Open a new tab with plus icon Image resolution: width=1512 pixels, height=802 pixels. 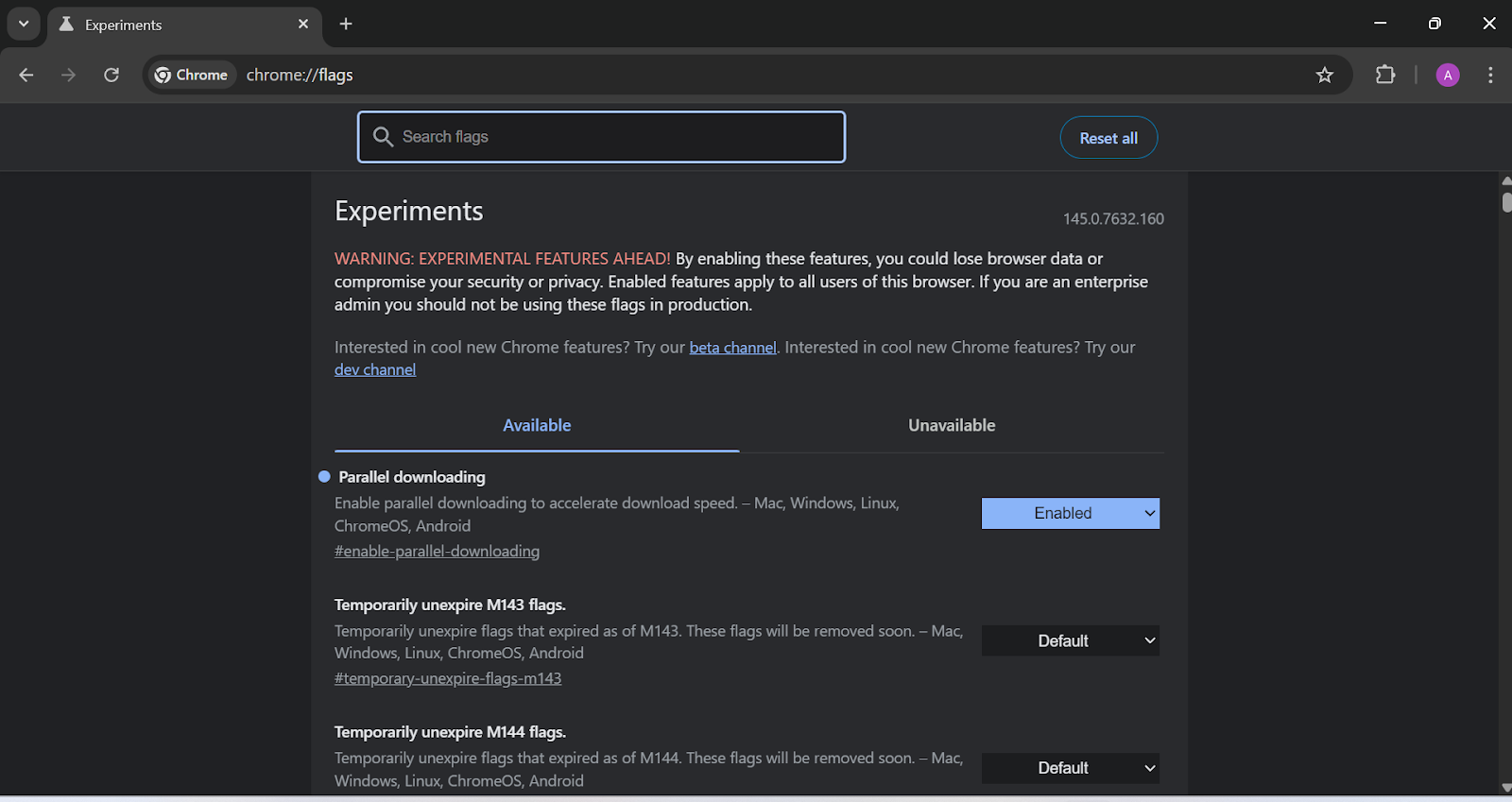346,25
